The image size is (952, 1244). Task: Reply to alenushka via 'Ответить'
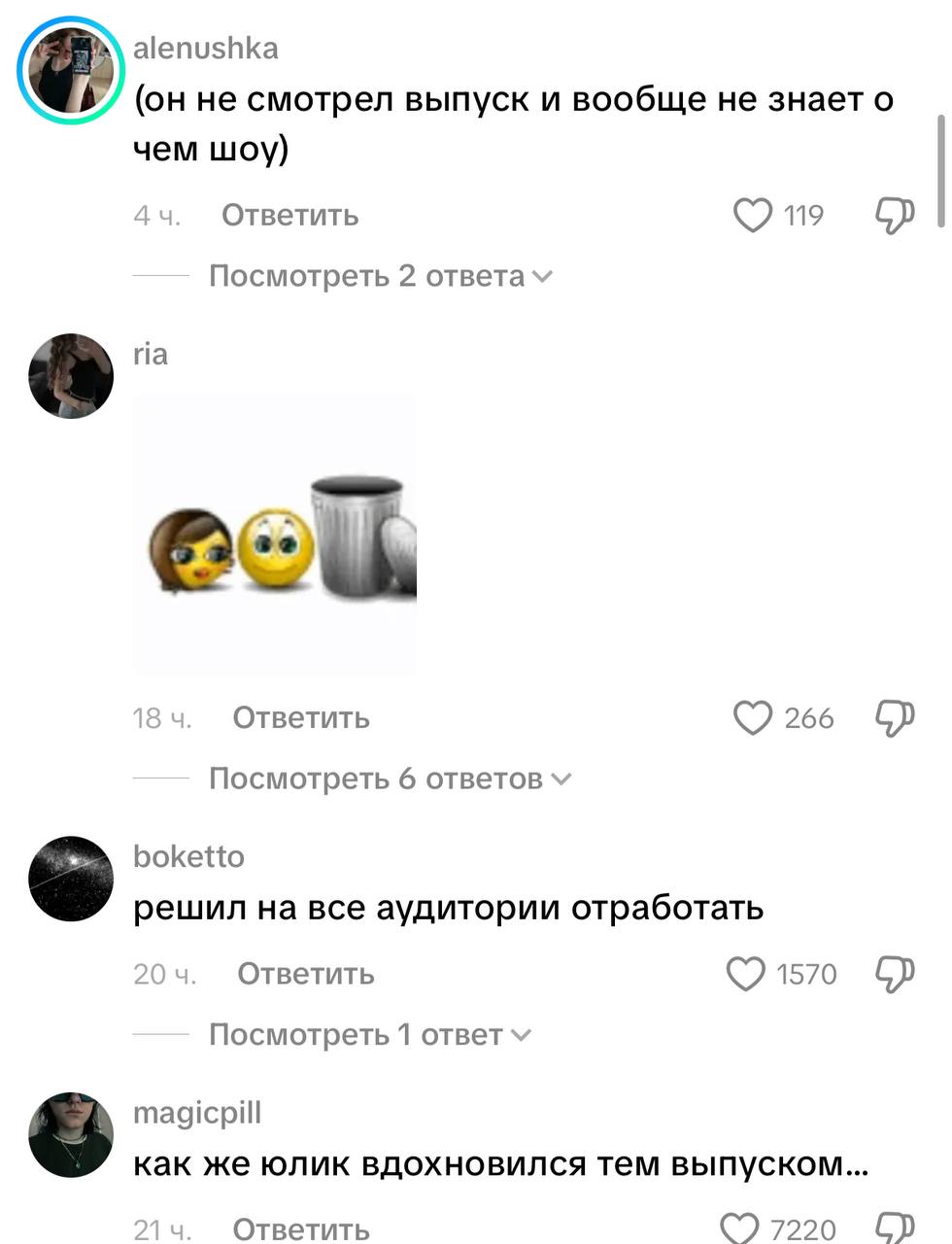(290, 215)
